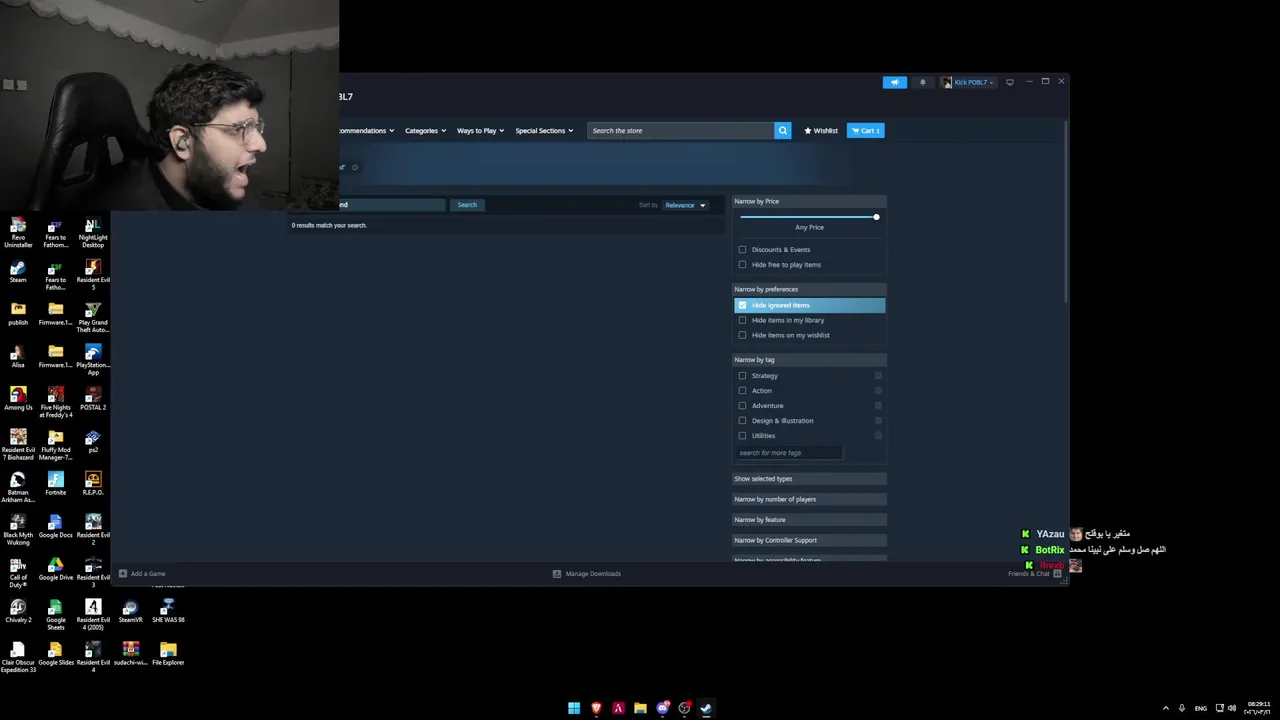
Task: Open the Sort by Relevance dropdown
Action: [686, 205]
